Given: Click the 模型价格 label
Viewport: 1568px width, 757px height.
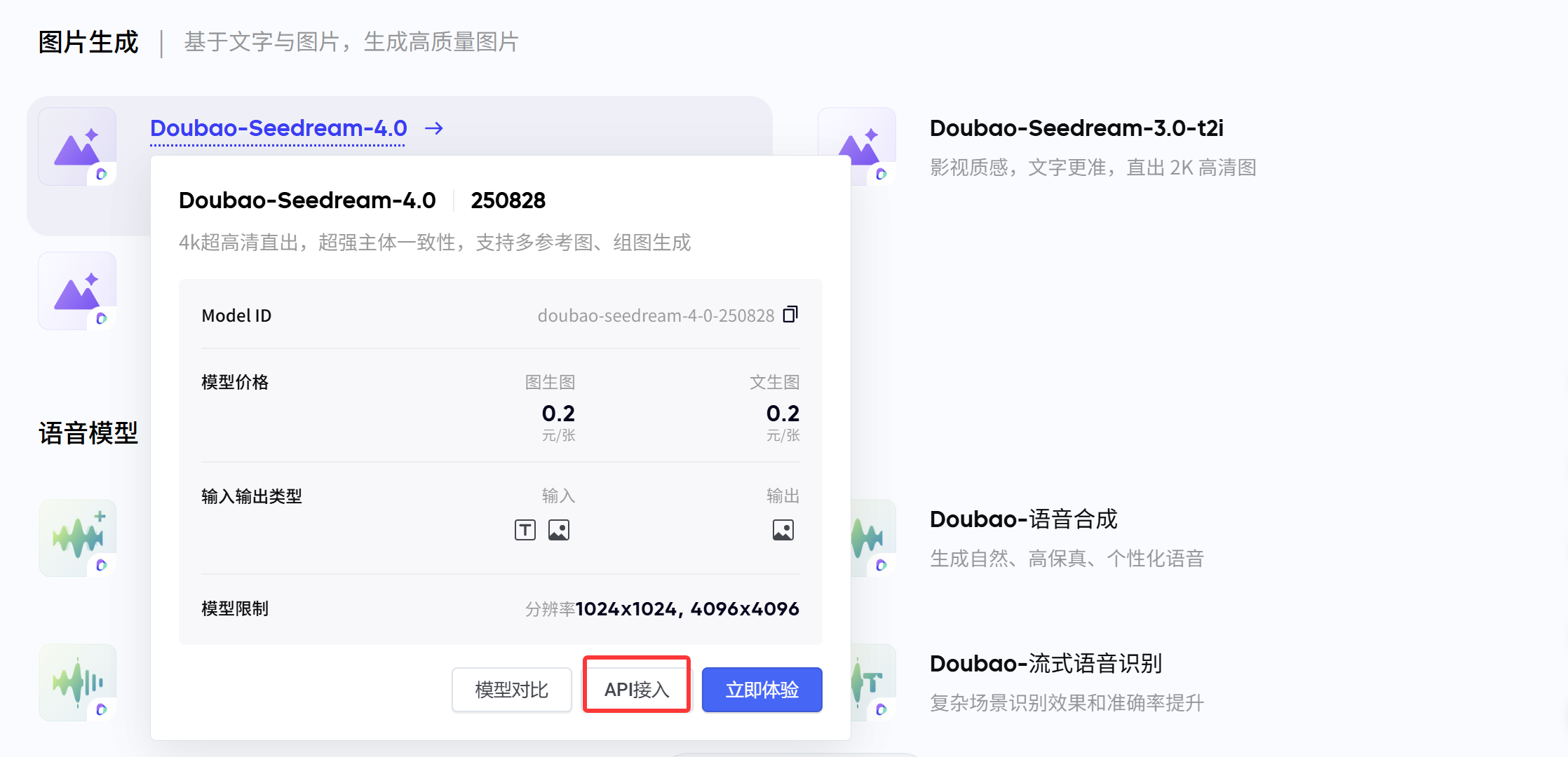Looking at the screenshot, I should [235, 382].
